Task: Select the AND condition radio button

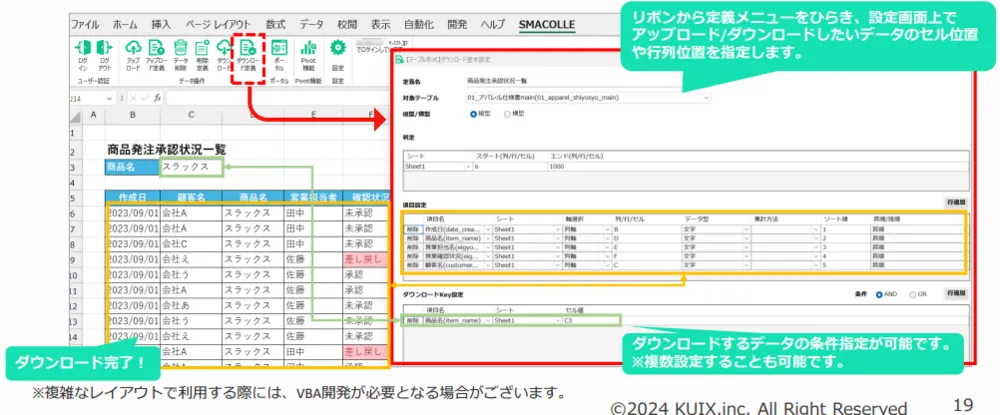Action: 879,295
